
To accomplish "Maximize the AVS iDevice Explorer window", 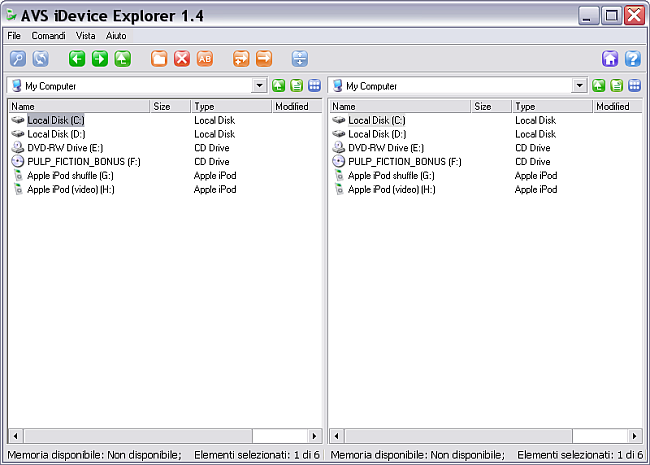I will (x=611, y=16).
